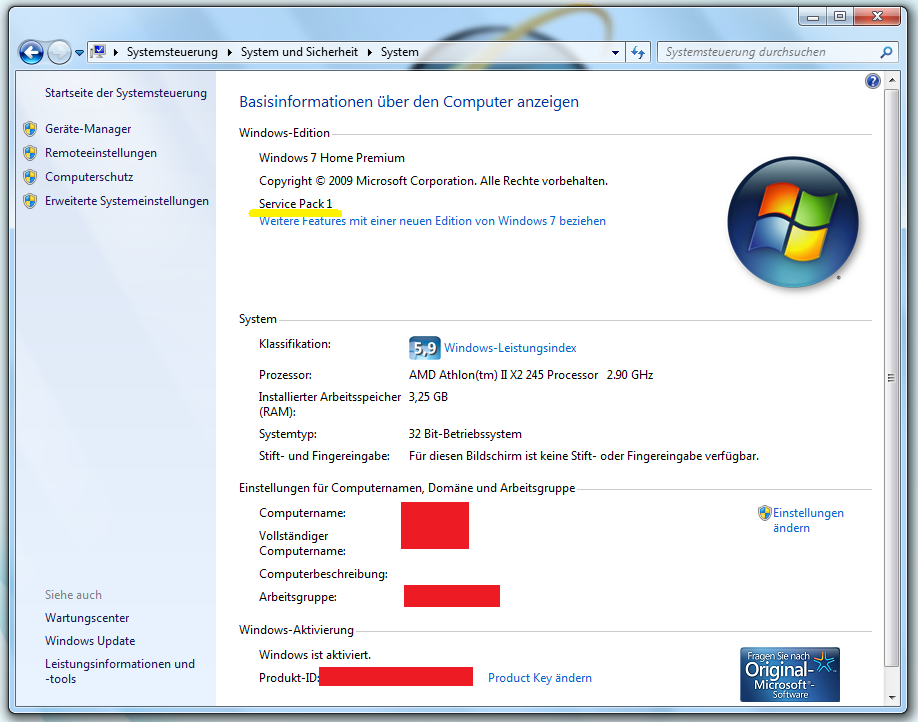Select the System breadcrumb item

pyautogui.click(x=400, y=52)
